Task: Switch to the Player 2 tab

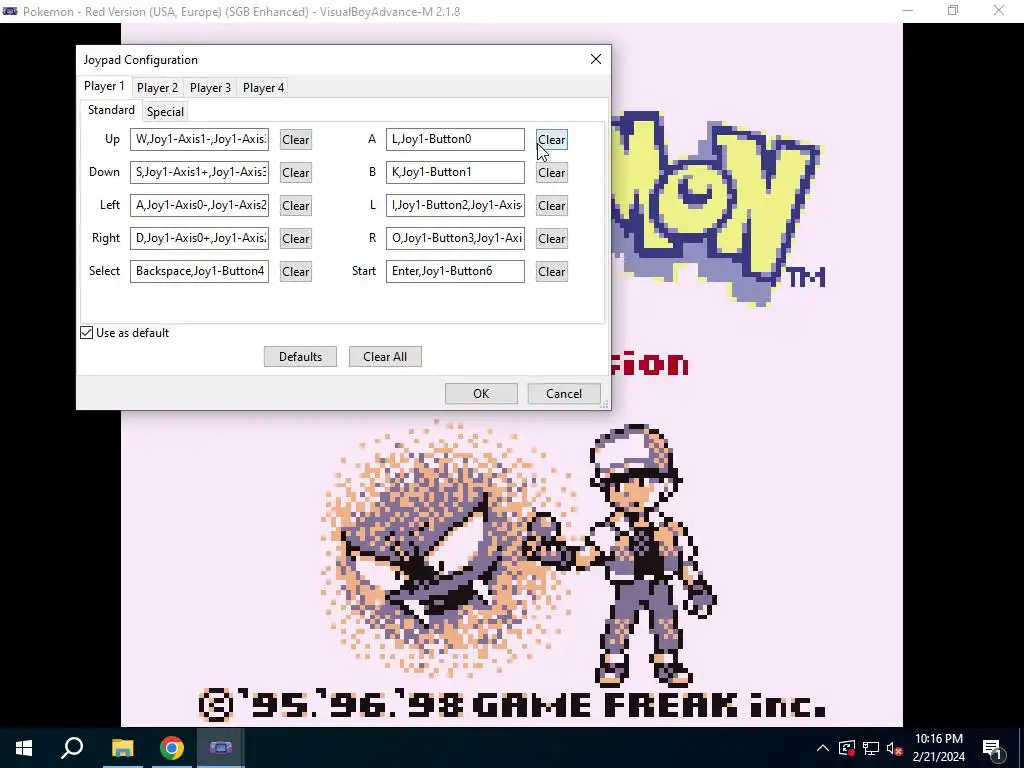Action: (157, 88)
